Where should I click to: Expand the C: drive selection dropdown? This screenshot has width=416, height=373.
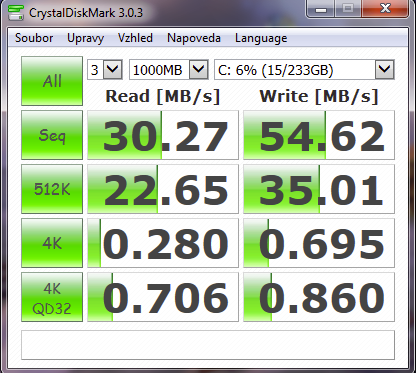(385, 70)
